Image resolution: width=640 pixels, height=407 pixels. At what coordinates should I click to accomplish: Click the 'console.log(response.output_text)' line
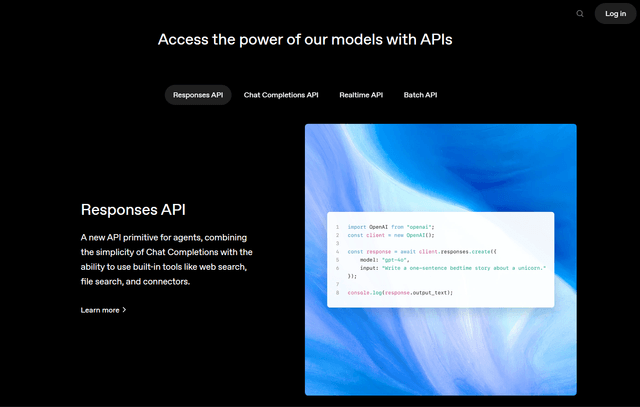[400, 293]
